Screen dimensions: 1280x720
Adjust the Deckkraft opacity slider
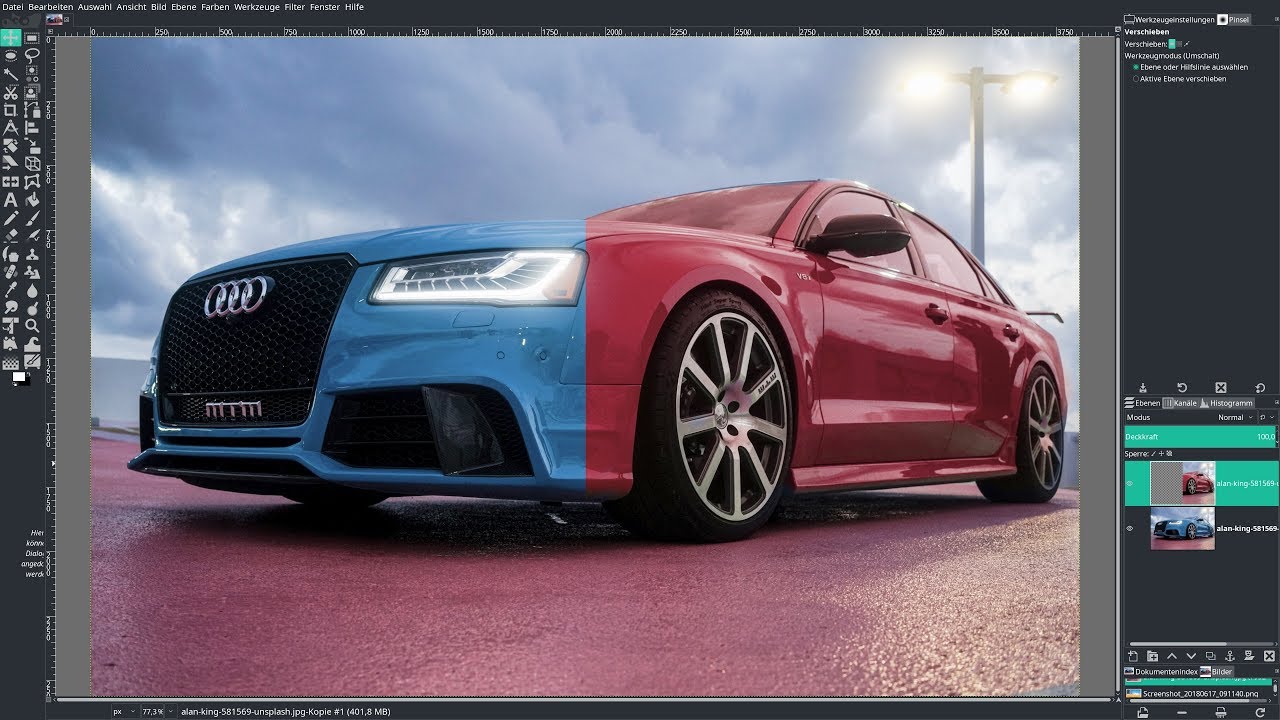[1199, 437]
